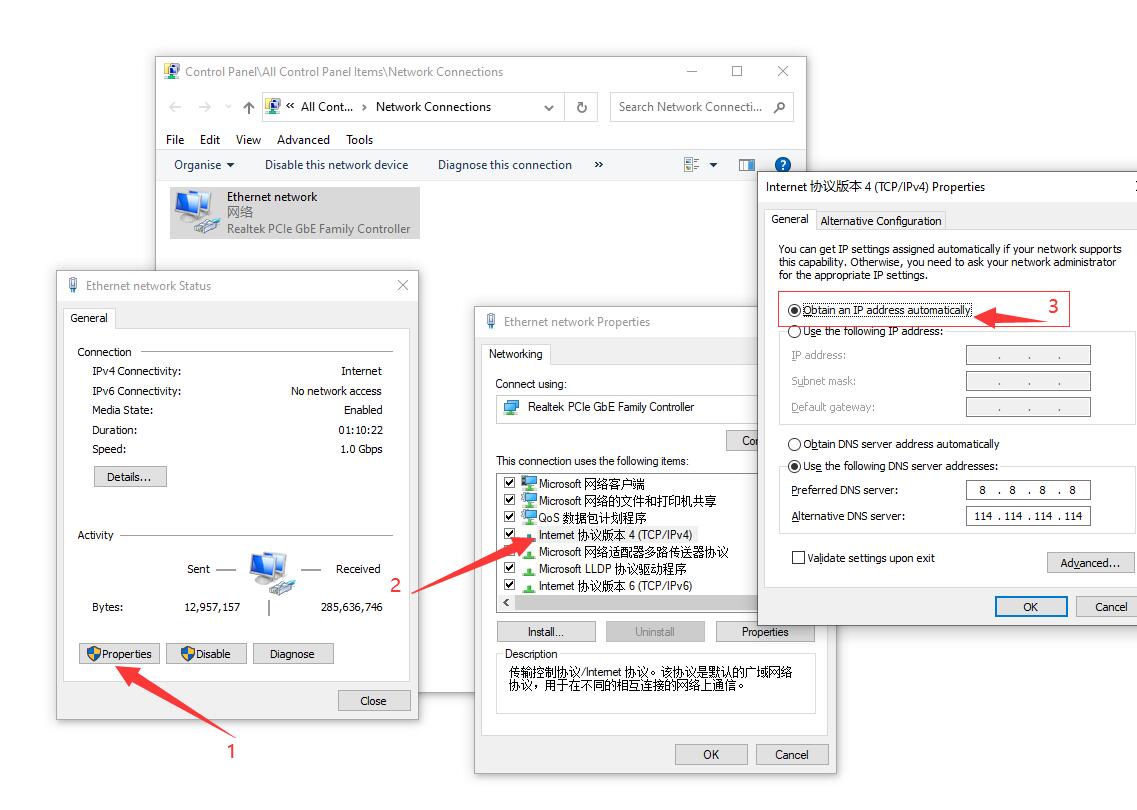Uncheck Internet 协议版本 6 (TCP/IPv6) checkbox

(510, 586)
